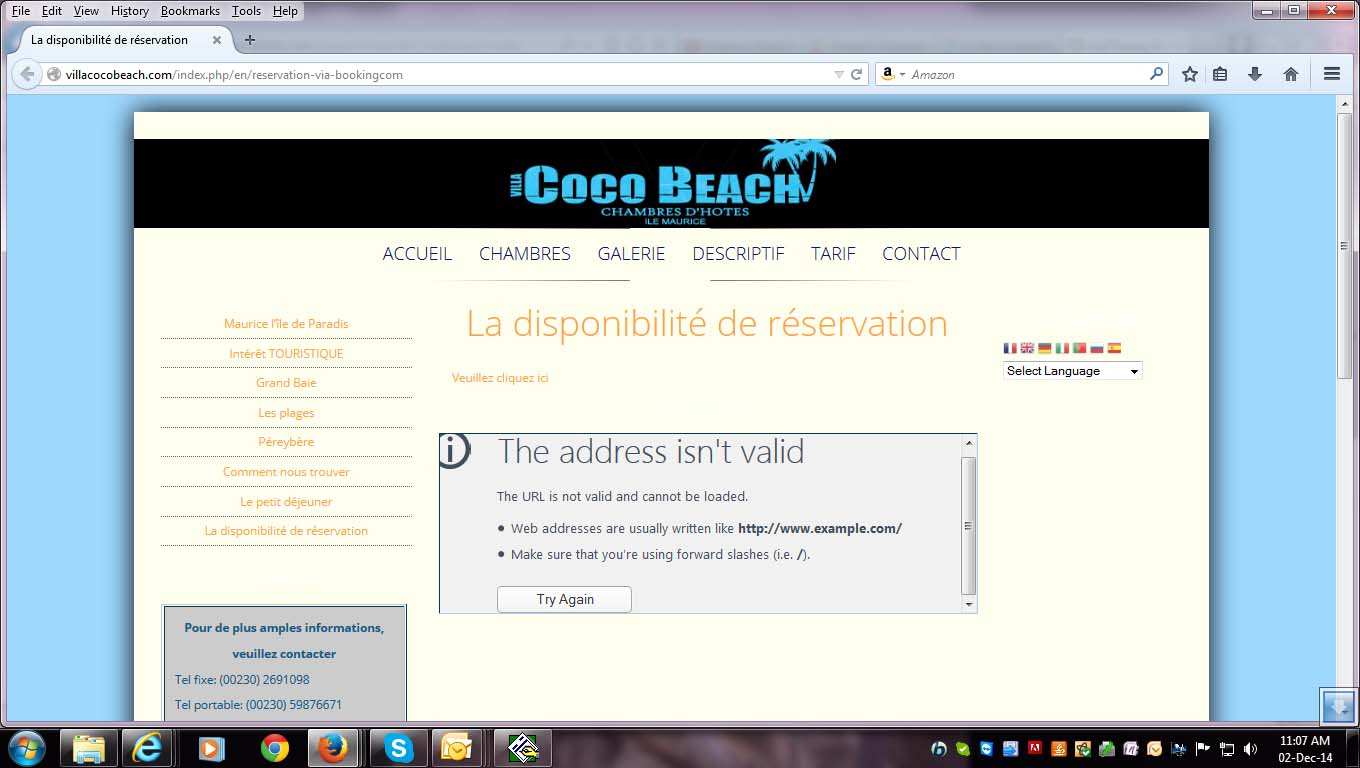
Task: Open the Bookmarks menu
Action: click(x=190, y=11)
